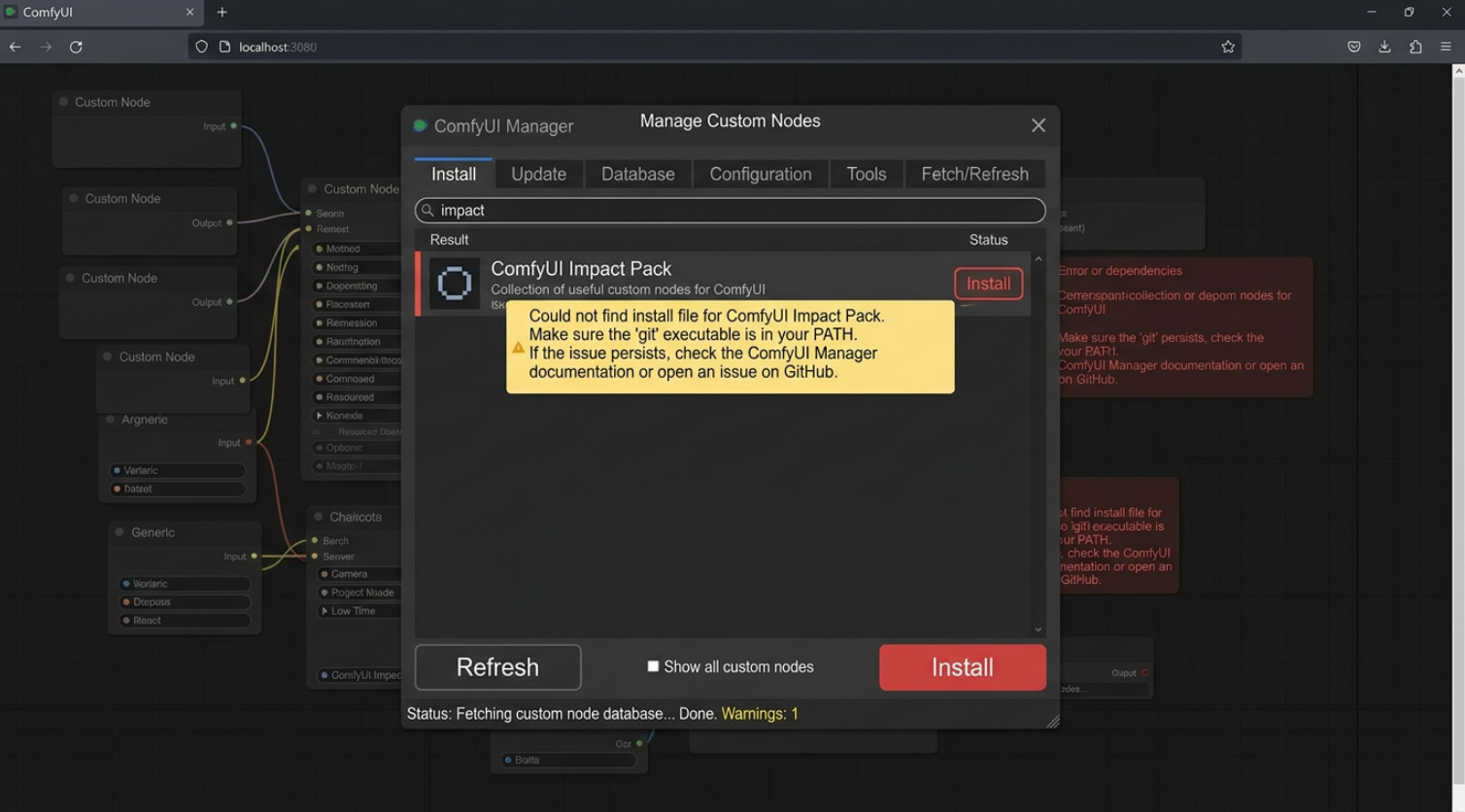Click the large red Install button
The width and height of the screenshot is (1465, 812).
point(963,667)
